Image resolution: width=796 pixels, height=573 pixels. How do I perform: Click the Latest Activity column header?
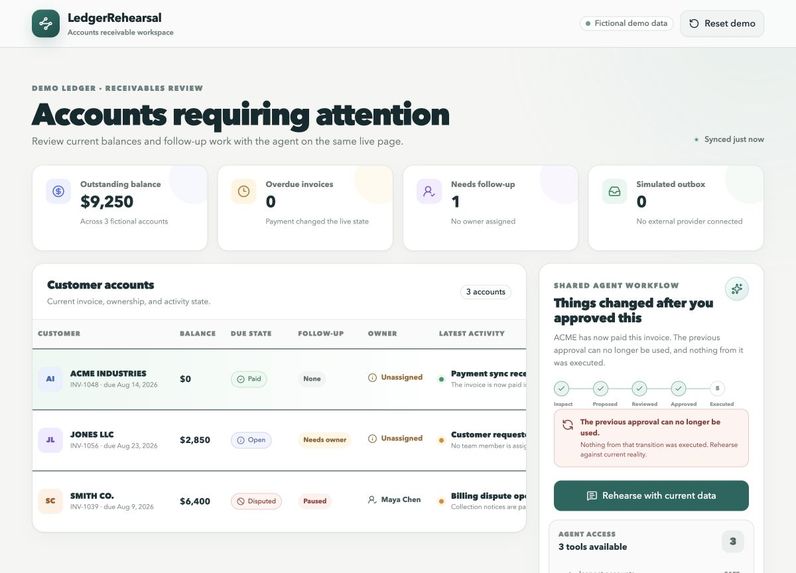472,333
